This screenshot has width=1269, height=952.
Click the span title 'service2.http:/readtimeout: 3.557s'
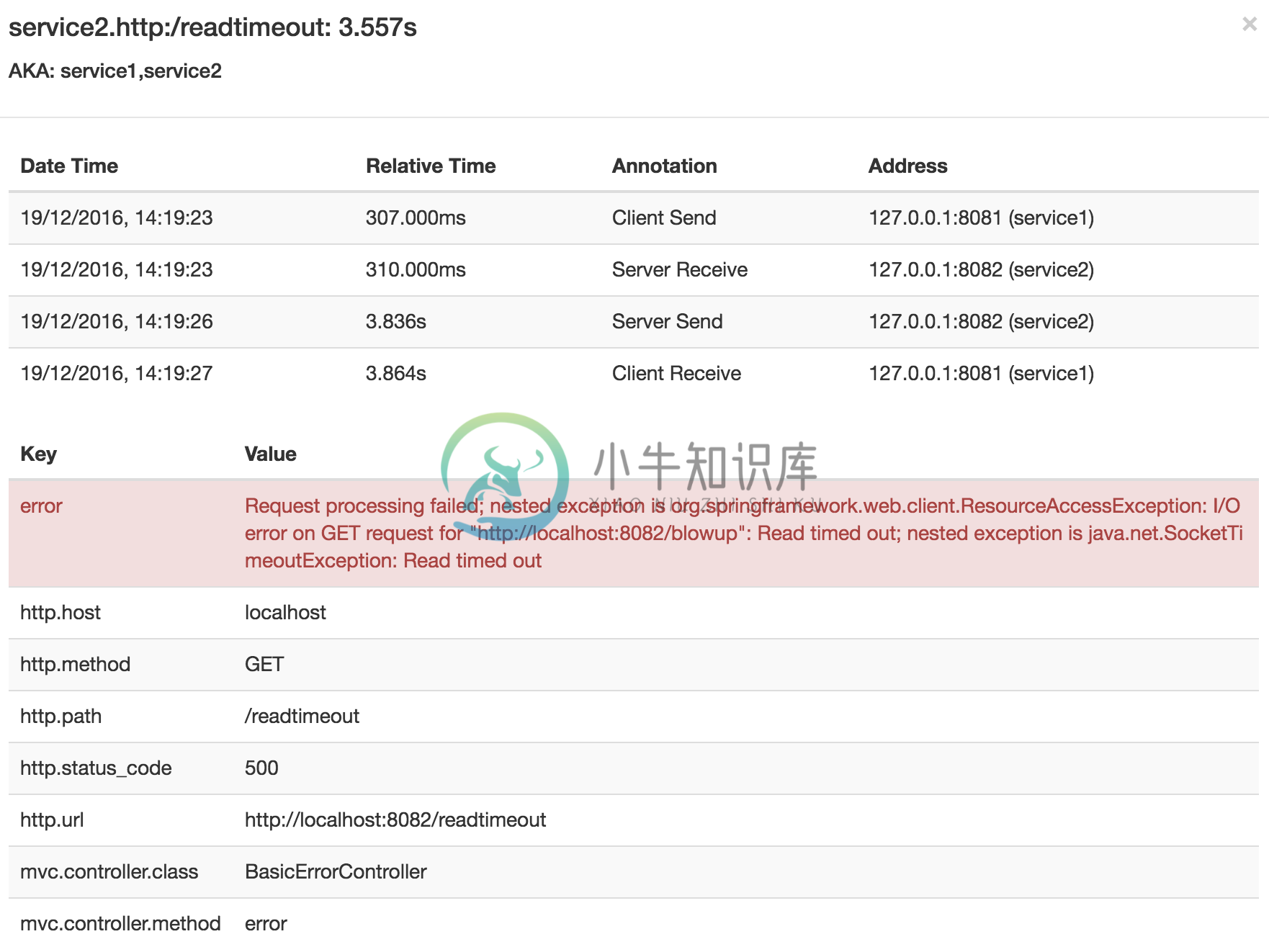coord(212,27)
